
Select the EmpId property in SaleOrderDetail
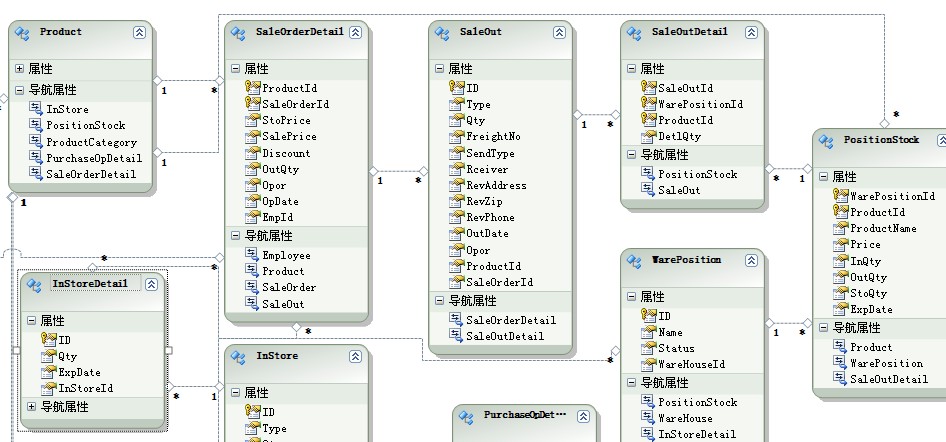278,217
